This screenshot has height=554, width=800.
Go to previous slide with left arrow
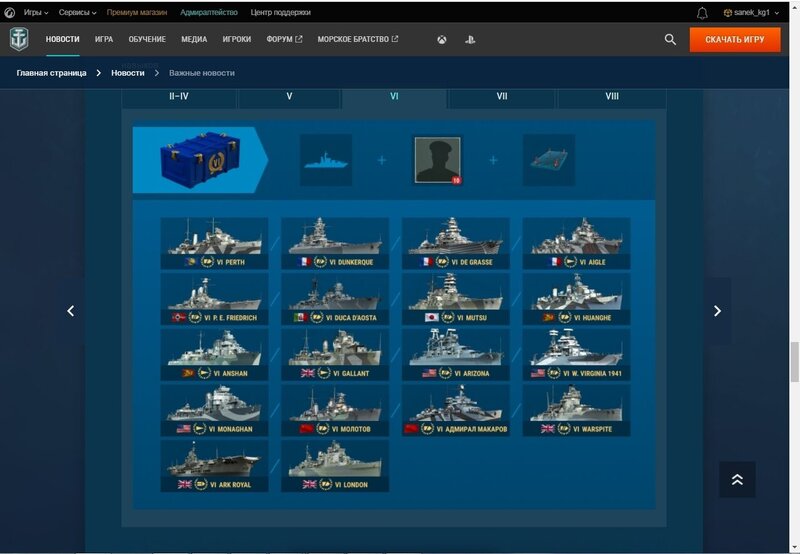tap(71, 311)
